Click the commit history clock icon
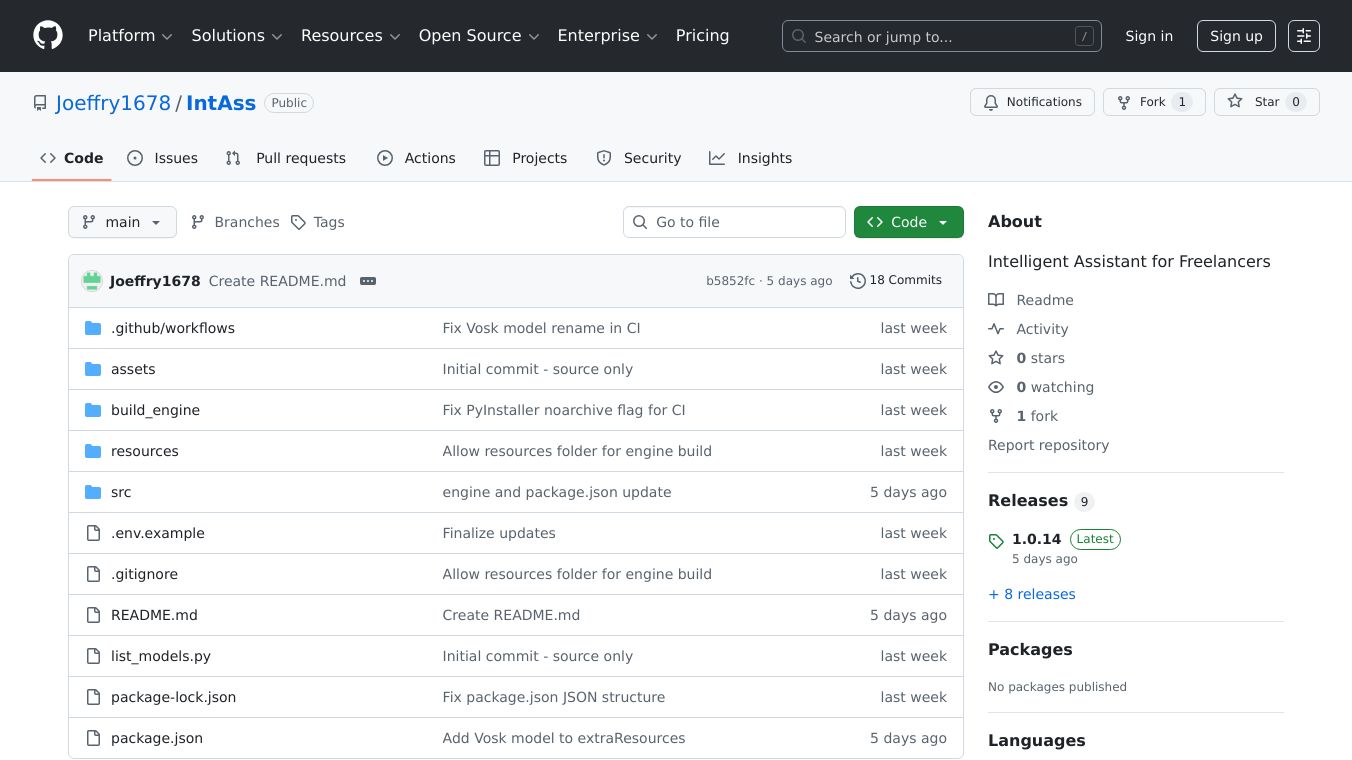 click(x=857, y=281)
